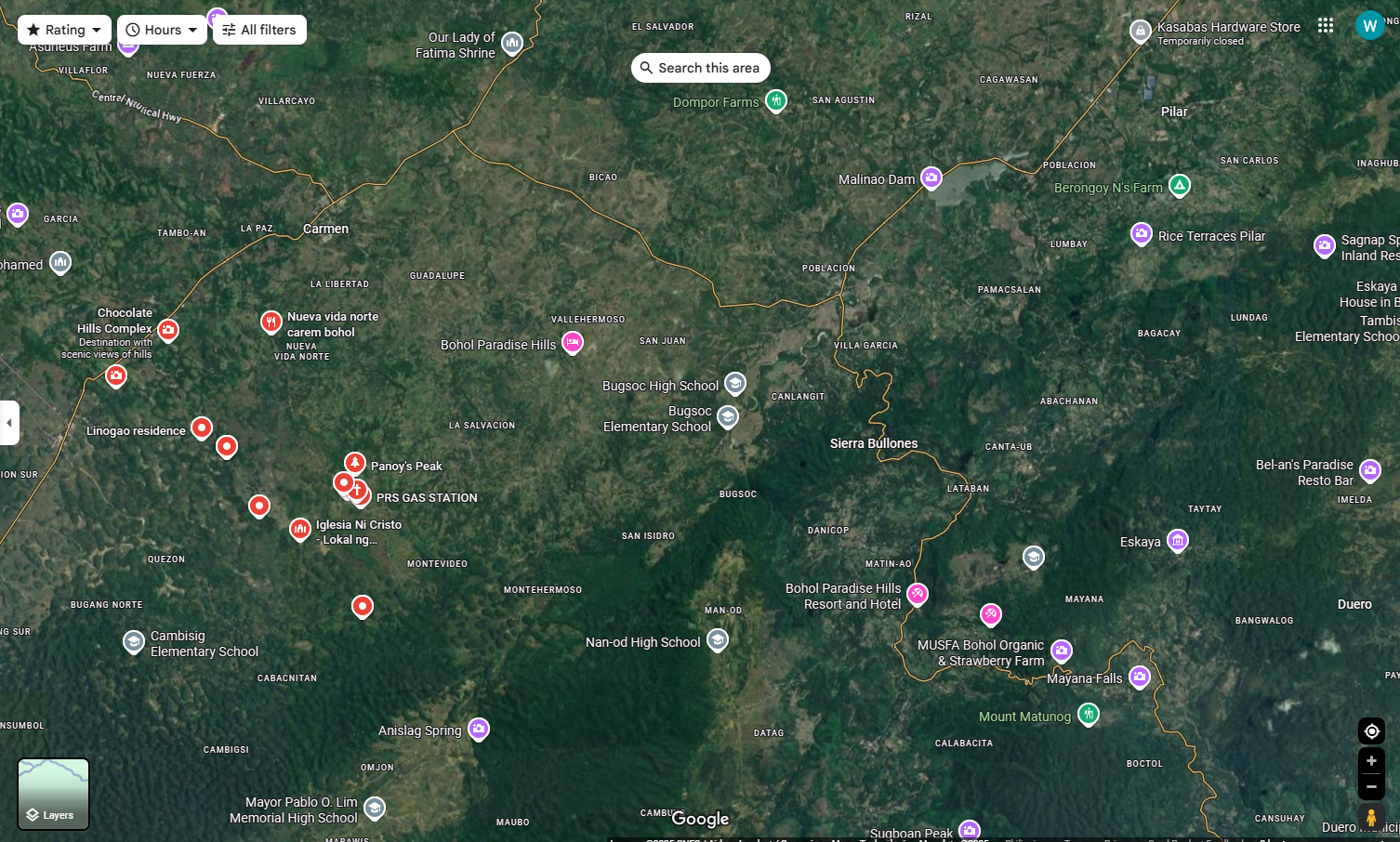Open the Layers map type thumbnail
Viewport: 1400px width, 842px height.
54,794
